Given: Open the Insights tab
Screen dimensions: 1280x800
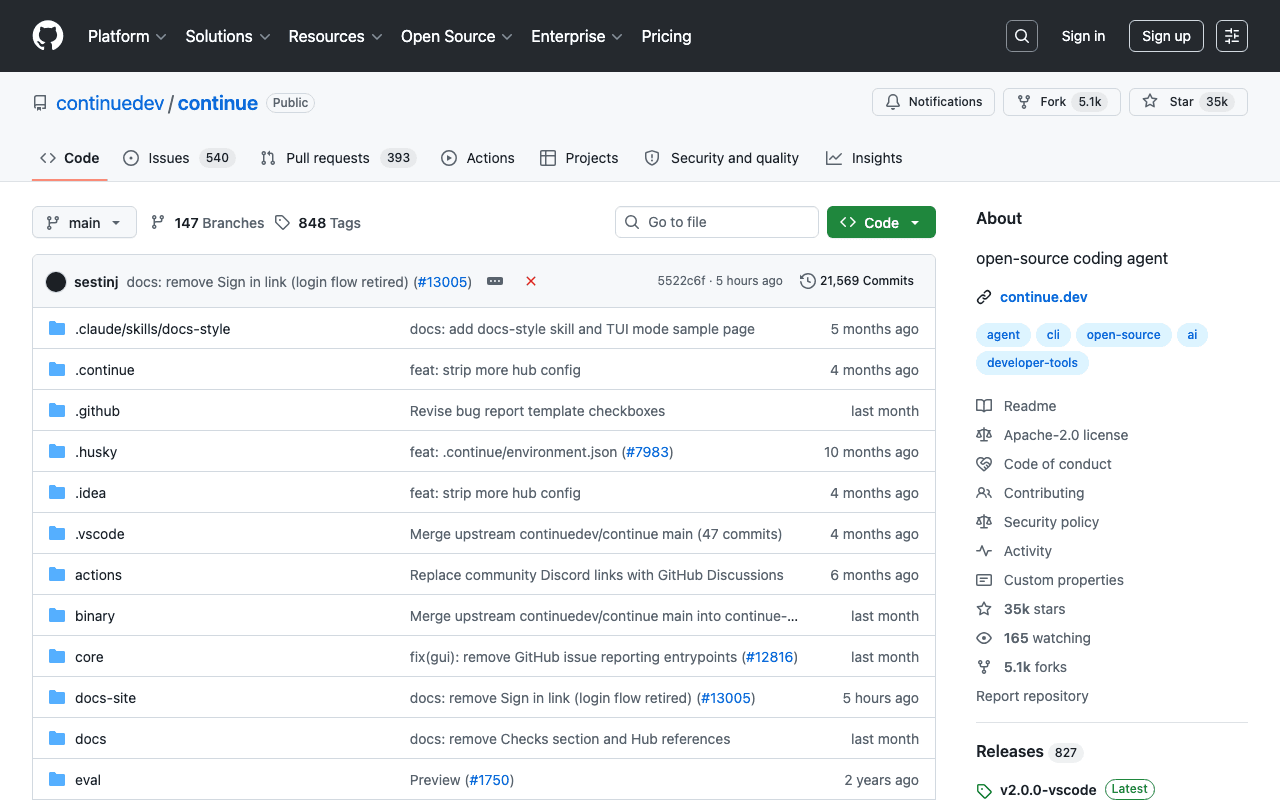Looking at the screenshot, I should pos(864,158).
